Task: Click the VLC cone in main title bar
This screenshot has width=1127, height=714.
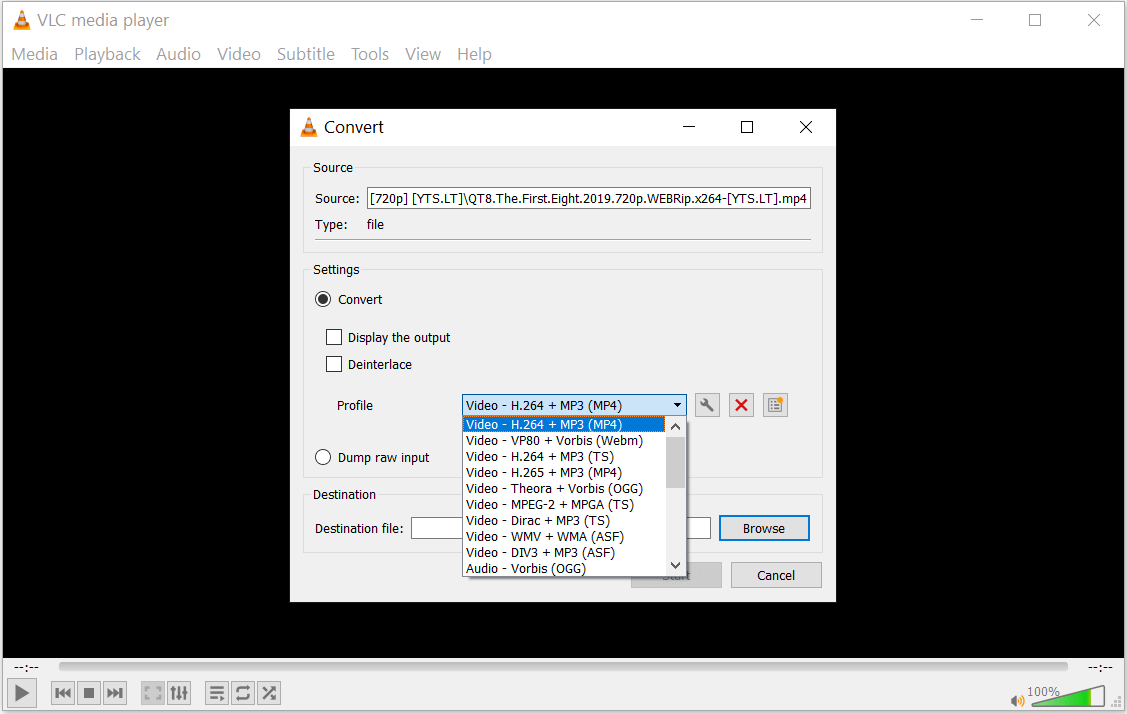Action: click(x=22, y=20)
